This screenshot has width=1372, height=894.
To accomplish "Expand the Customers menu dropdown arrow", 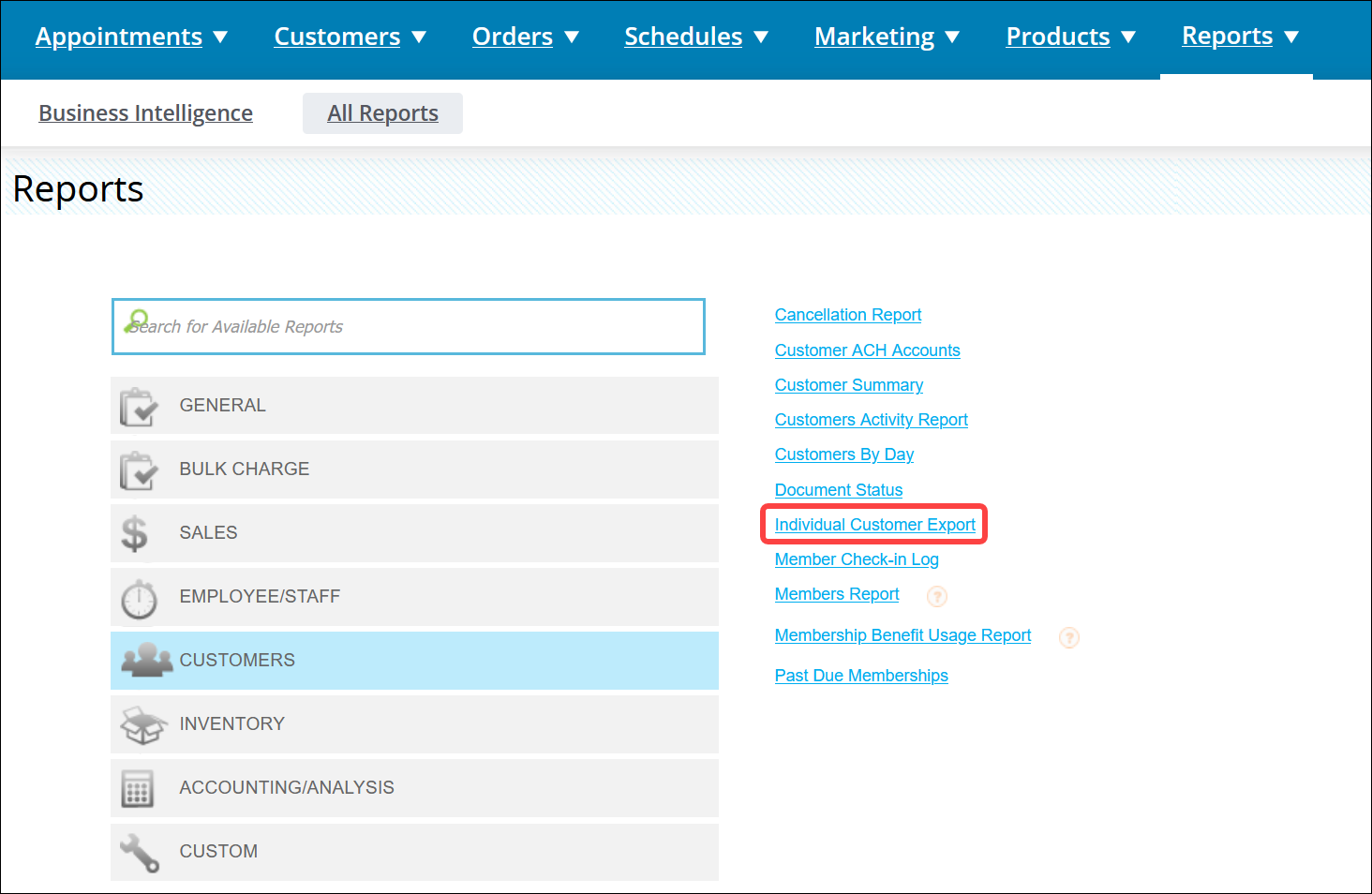I will pos(419,37).
